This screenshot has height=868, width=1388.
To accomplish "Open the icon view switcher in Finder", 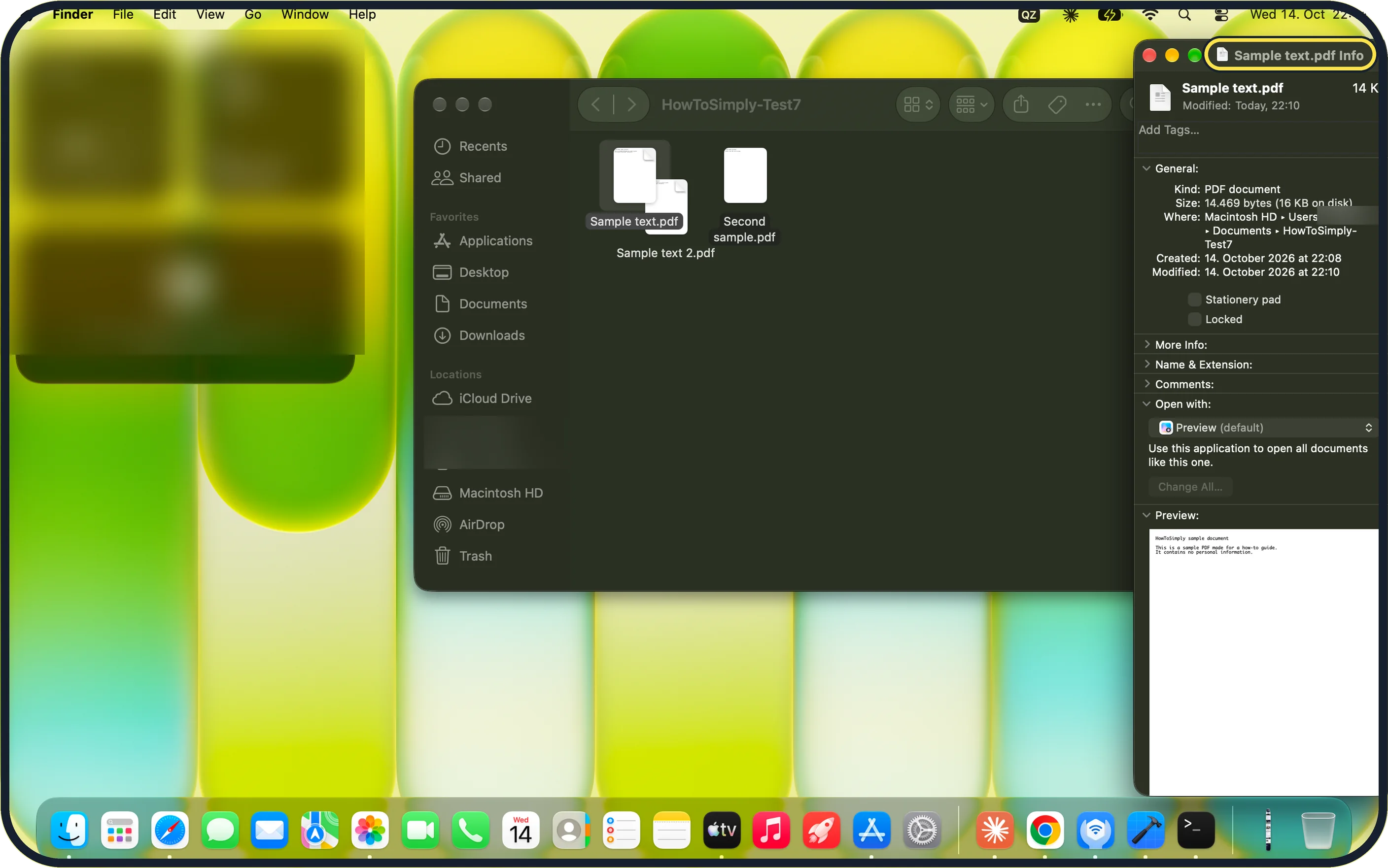I will 918,104.
